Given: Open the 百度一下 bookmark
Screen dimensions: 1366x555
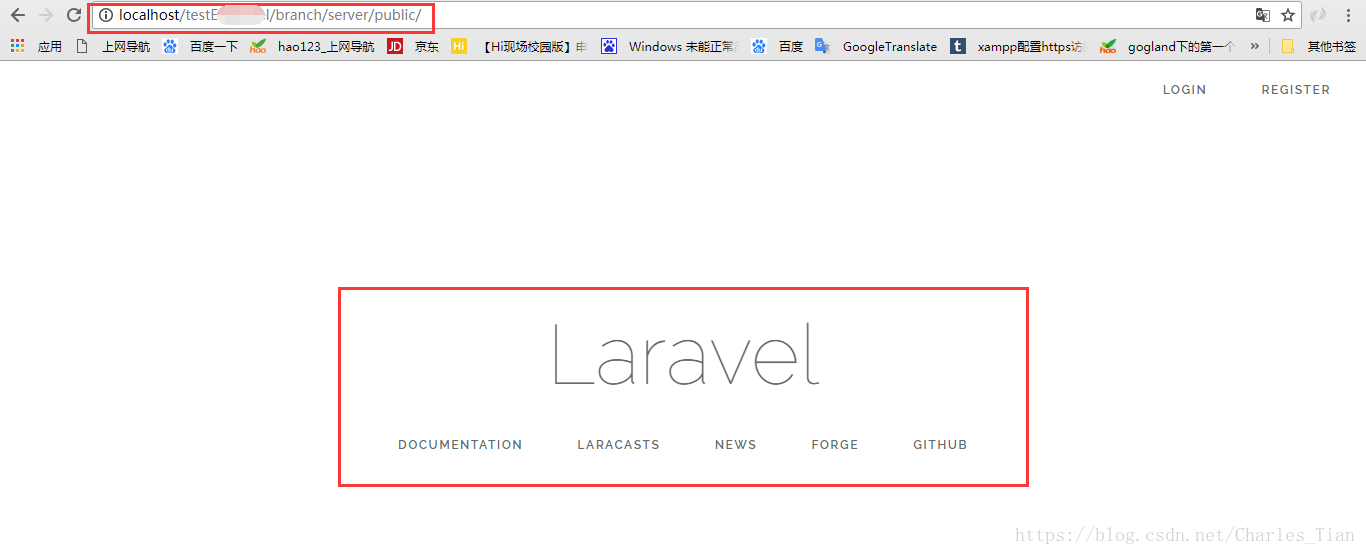Looking at the screenshot, I should point(200,46).
